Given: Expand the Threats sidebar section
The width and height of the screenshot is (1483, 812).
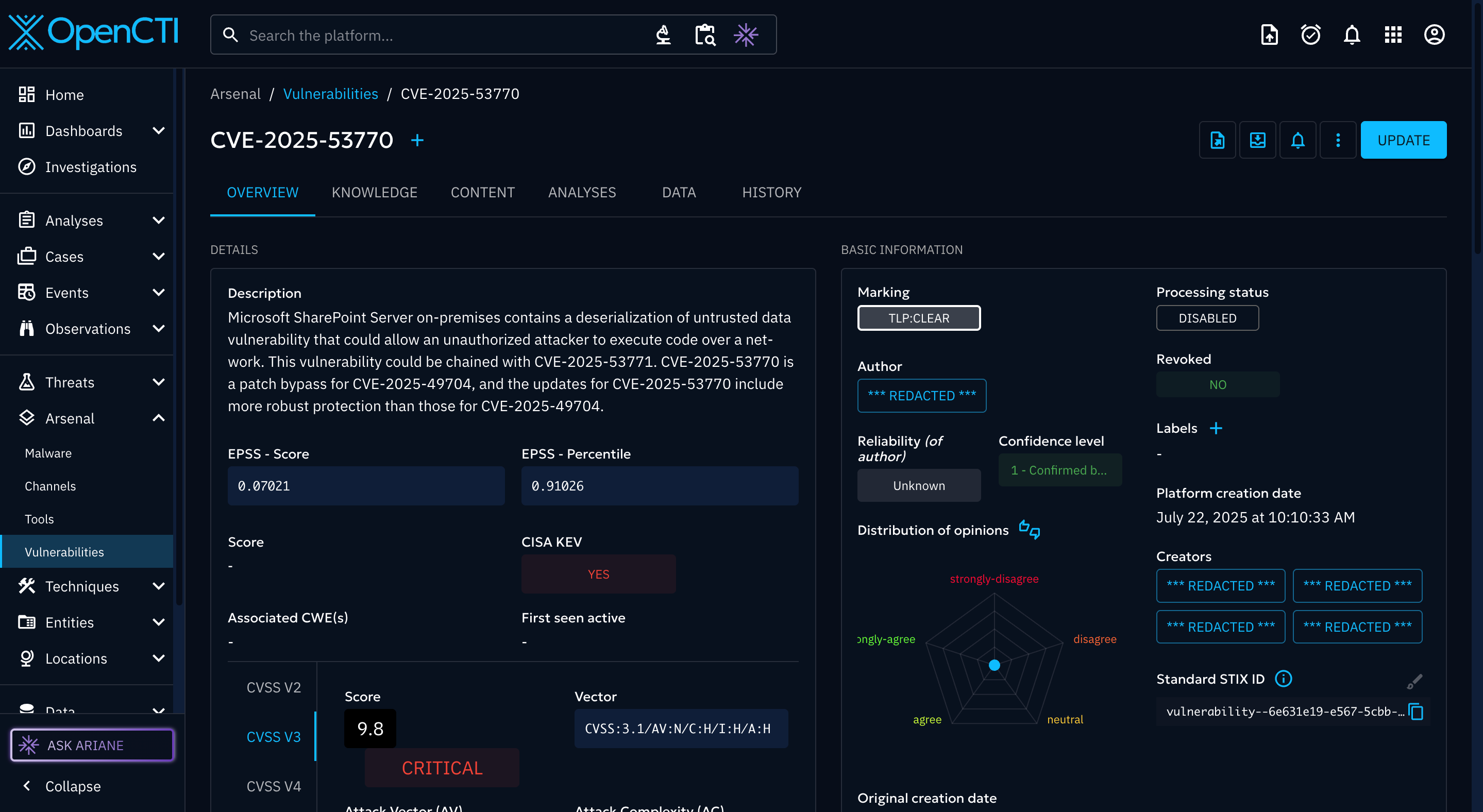Looking at the screenshot, I should pos(158,382).
